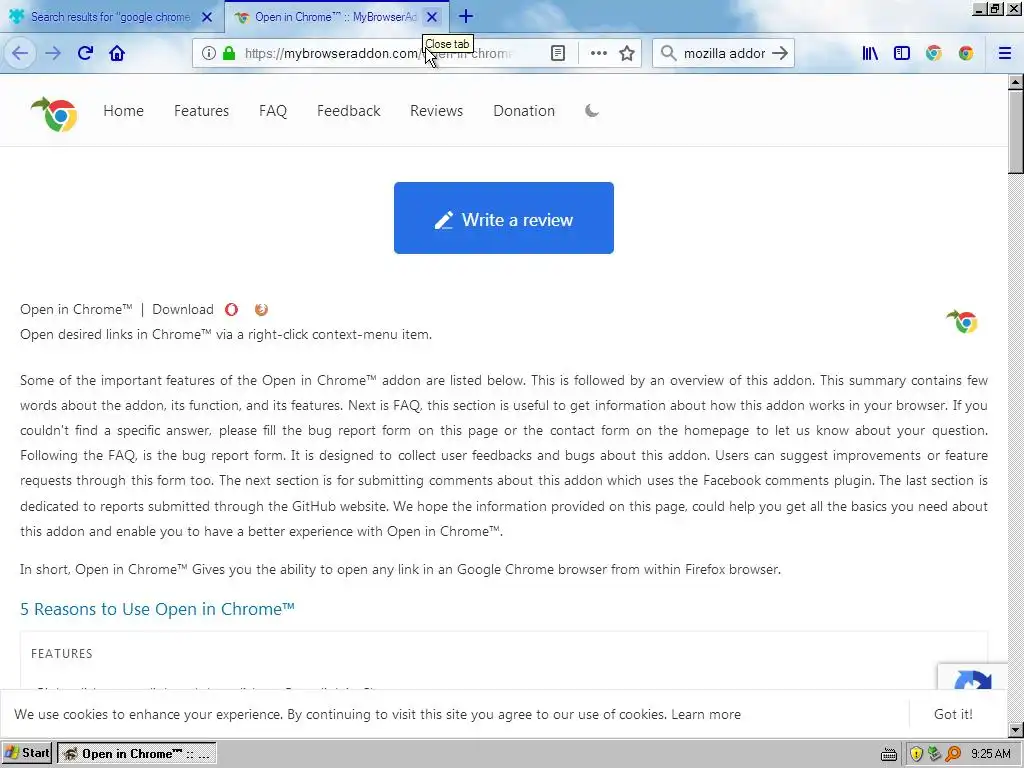The width and height of the screenshot is (1024, 768).
Task: Click the green secure padlock icon
Action: 229,53
